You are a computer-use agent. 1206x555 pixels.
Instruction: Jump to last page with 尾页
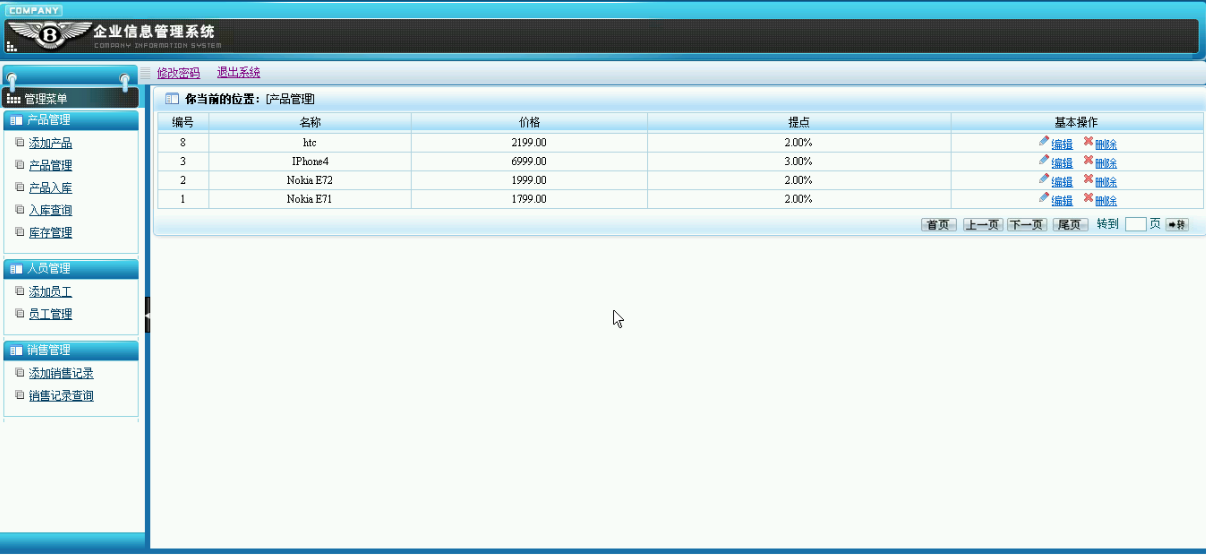click(x=1070, y=225)
